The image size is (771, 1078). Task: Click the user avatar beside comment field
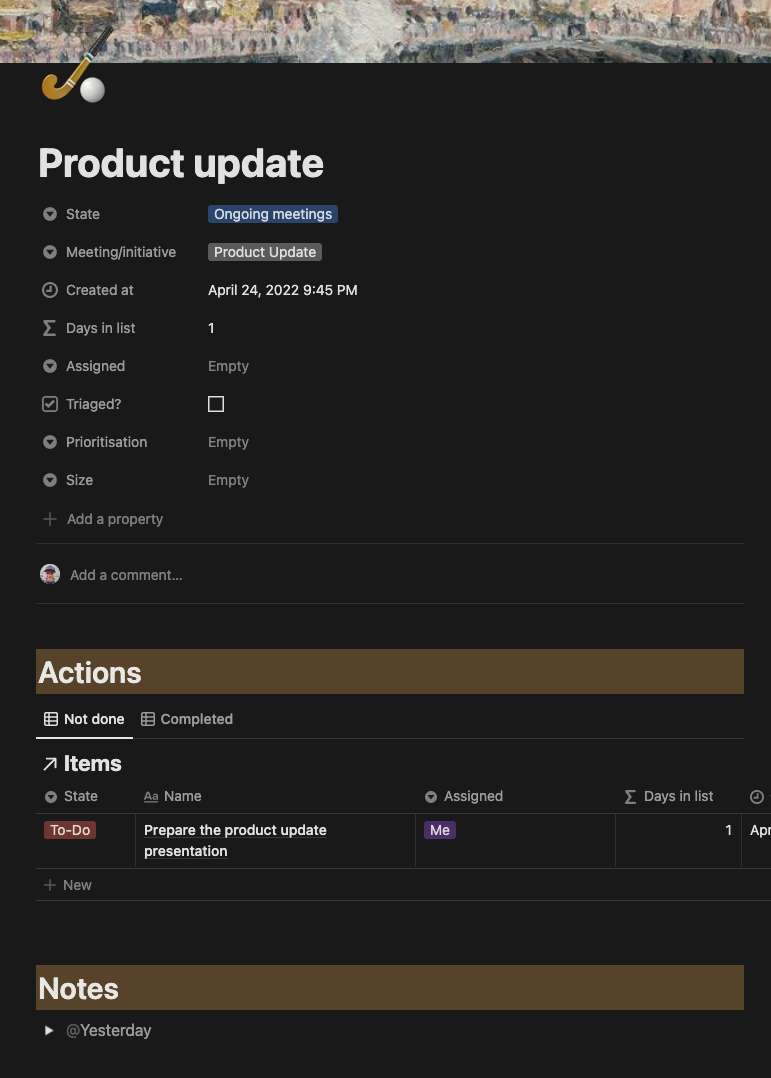(x=50, y=574)
